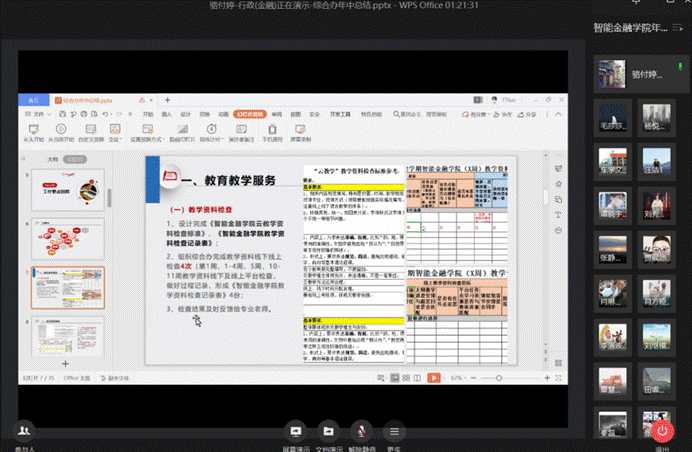Switch to the 开始 ribbon tab
692x452 pixels.
(x=148, y=114)
